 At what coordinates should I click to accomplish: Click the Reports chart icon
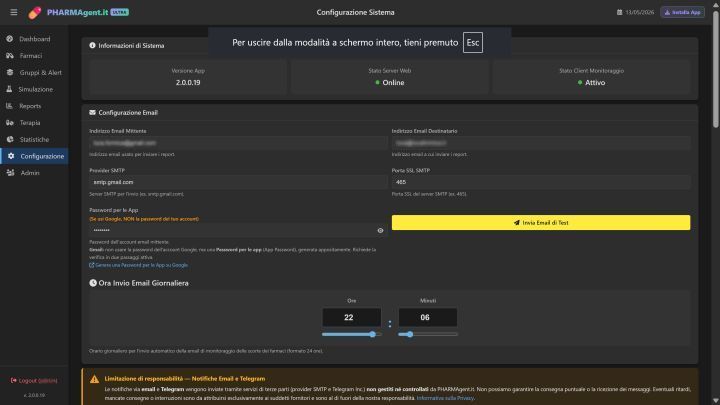9,106
